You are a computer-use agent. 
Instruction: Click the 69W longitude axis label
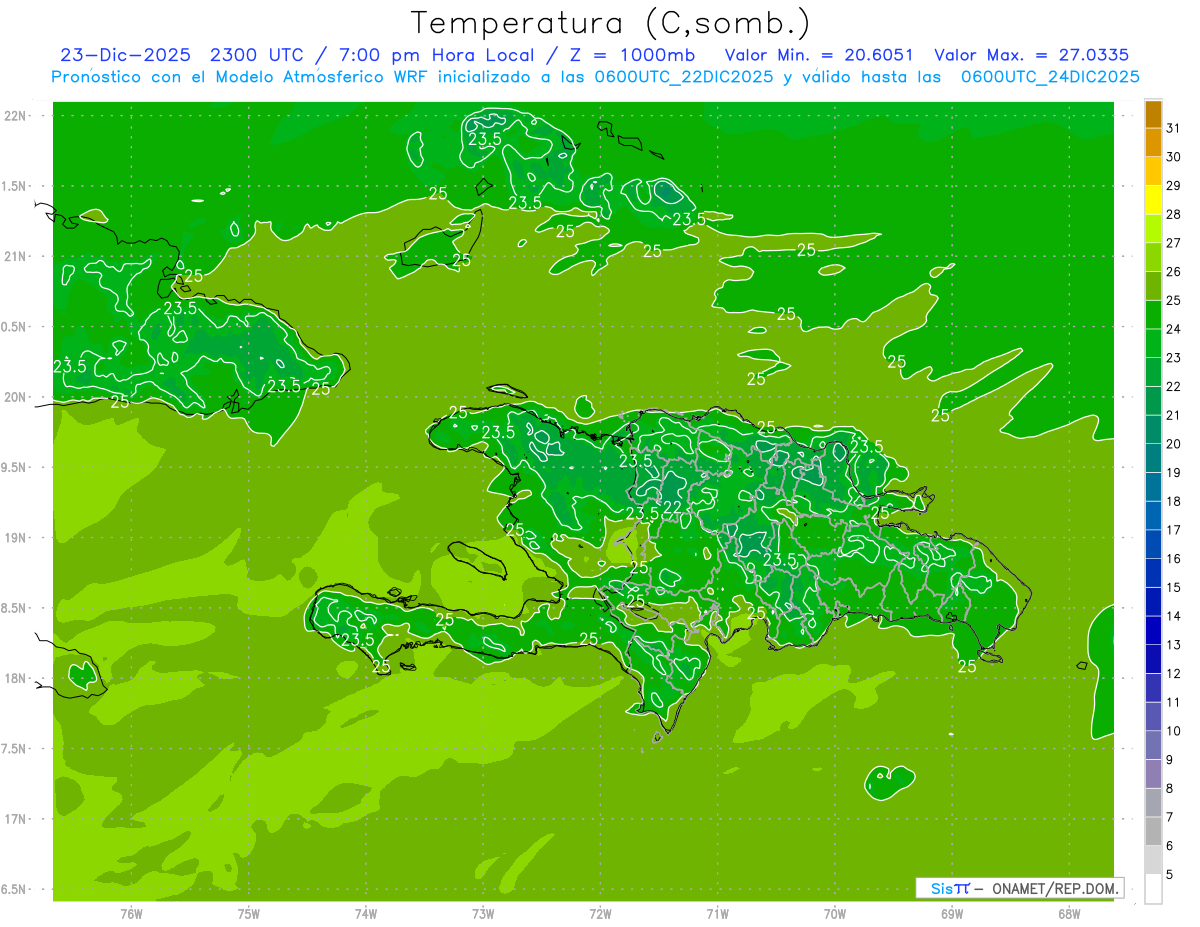point(952,914)
